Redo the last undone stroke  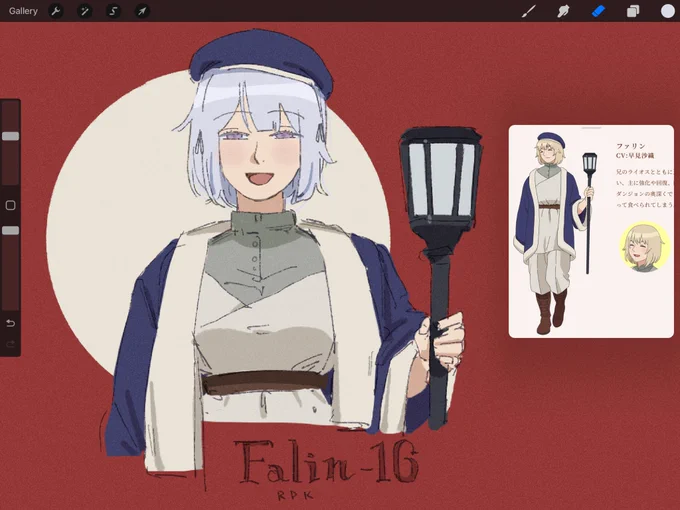point(10,344)
